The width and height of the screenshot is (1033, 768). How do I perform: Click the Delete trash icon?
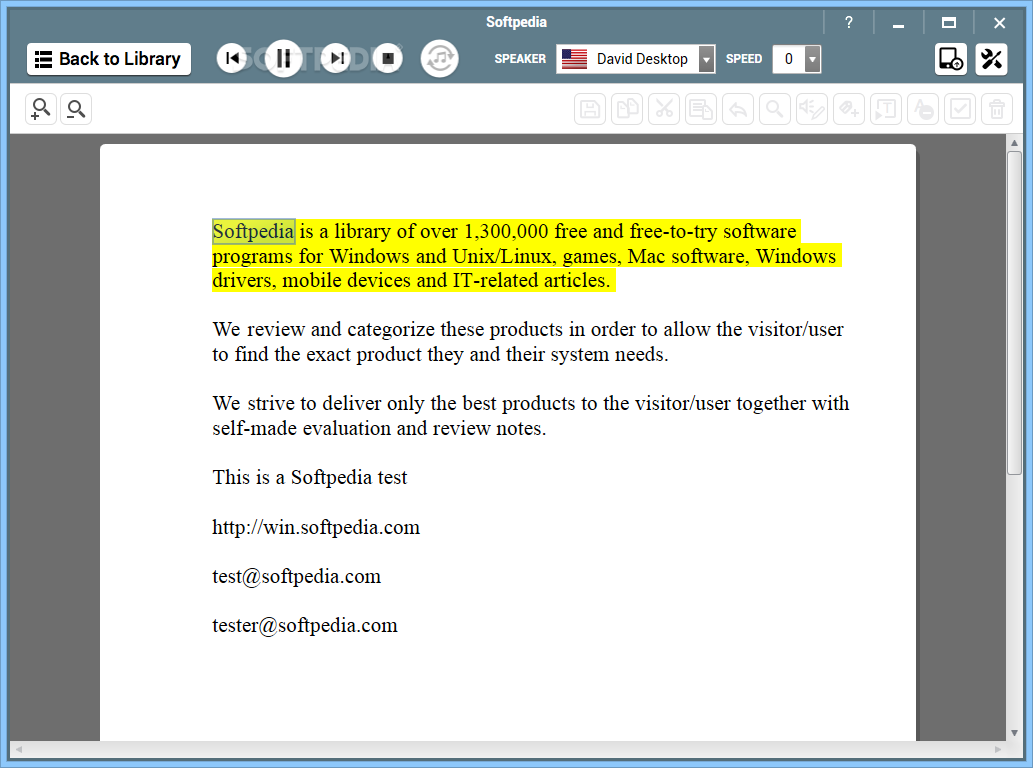(997, 109)
